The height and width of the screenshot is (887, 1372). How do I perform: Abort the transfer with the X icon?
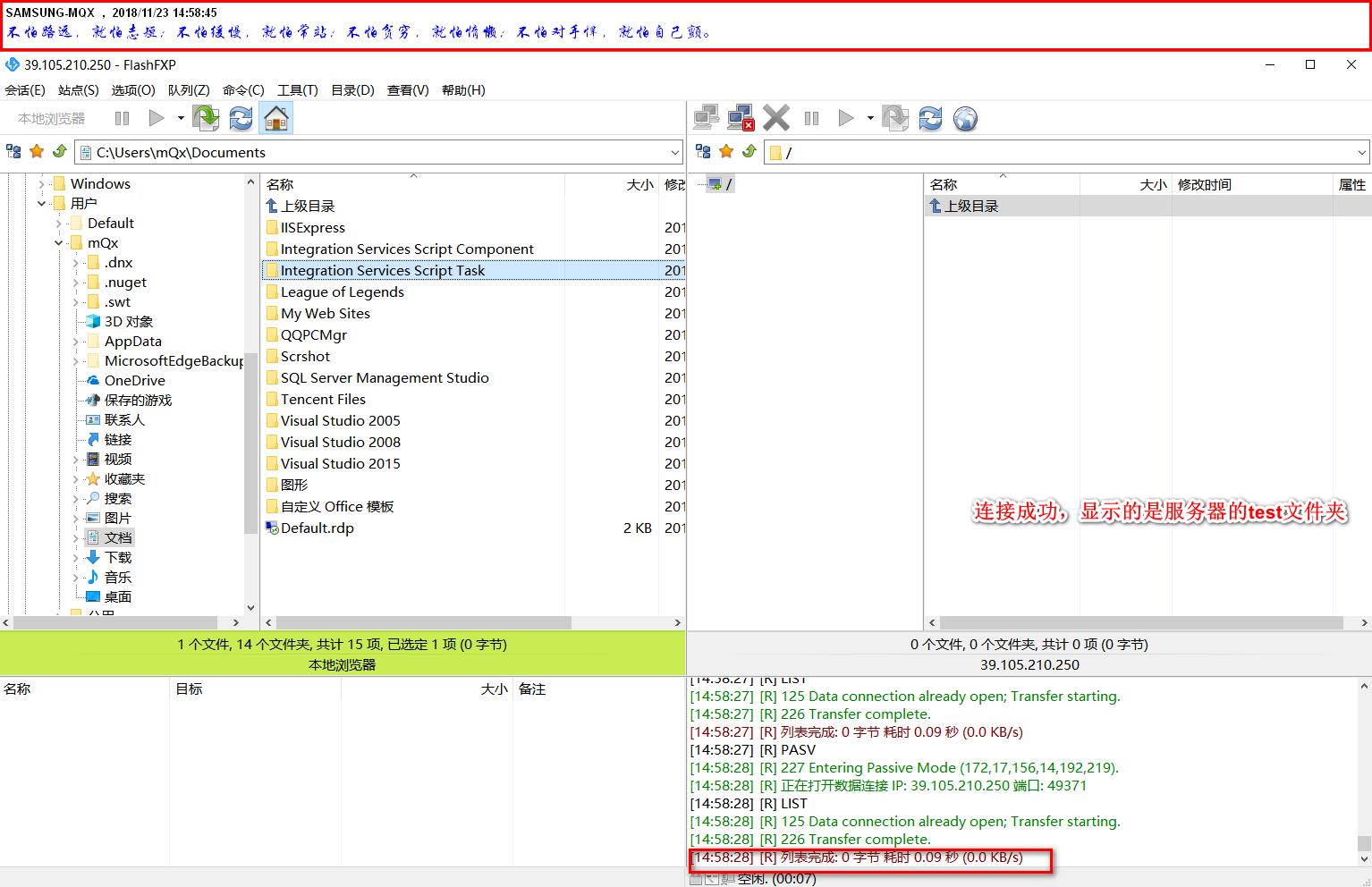point(775,117)
